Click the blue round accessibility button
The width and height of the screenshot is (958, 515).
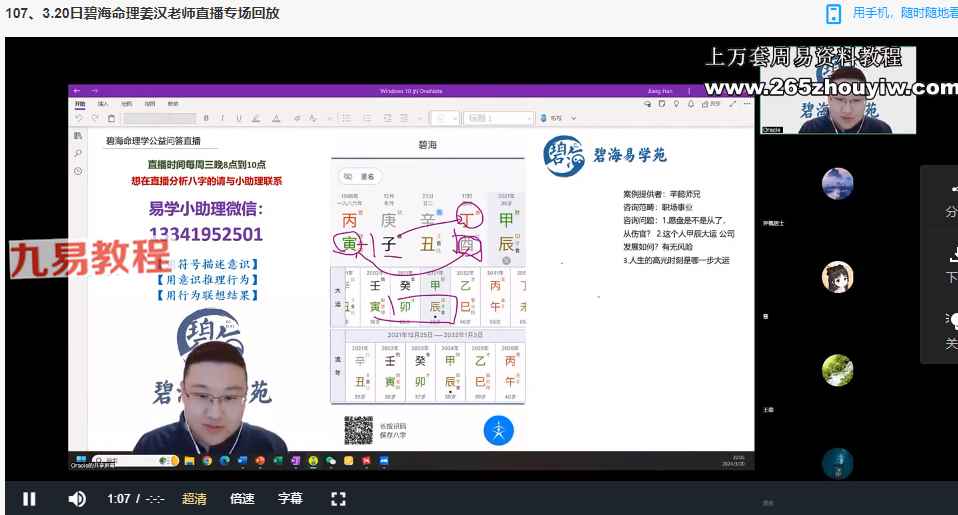pyautogui.click(x=498, y=430)
